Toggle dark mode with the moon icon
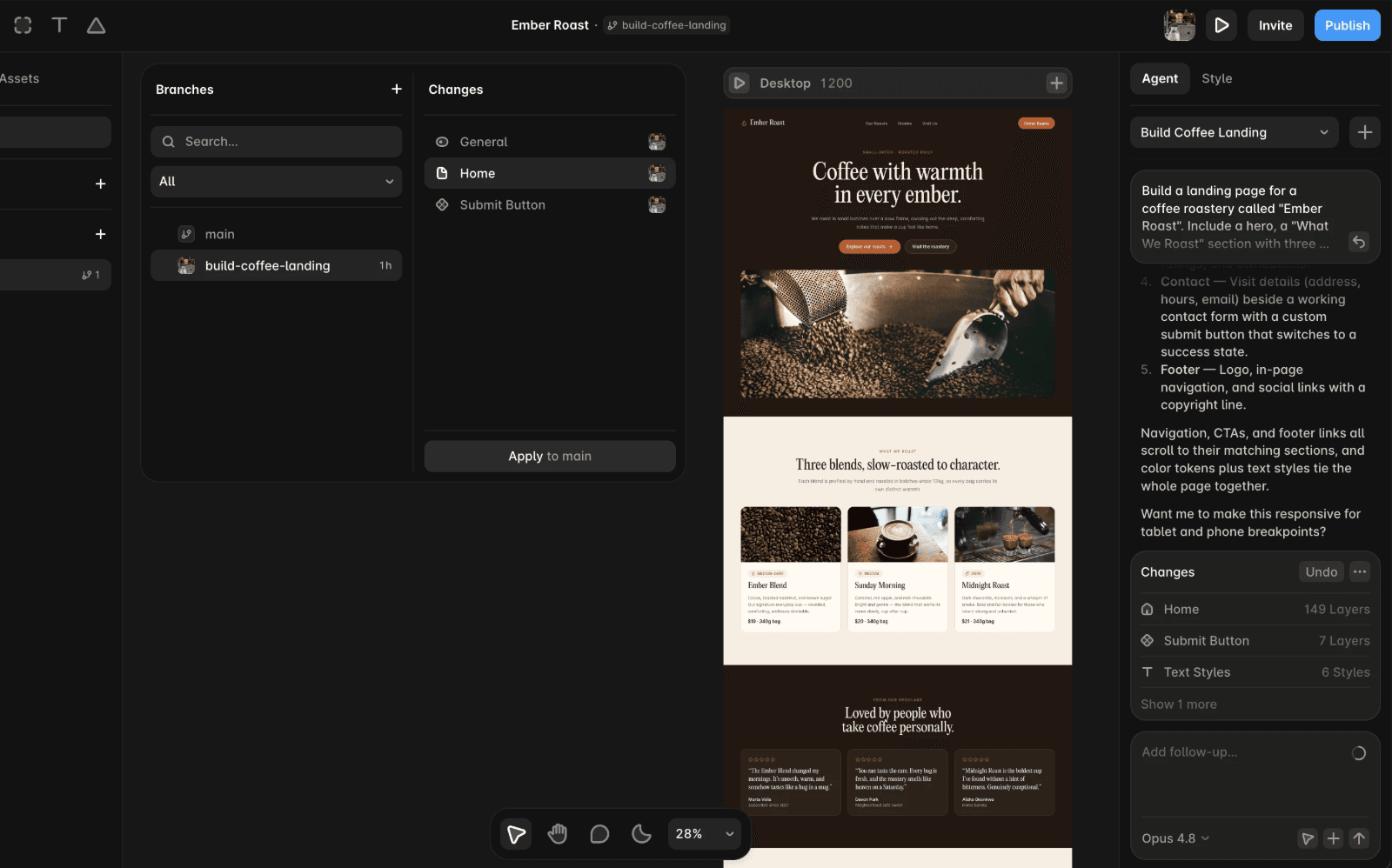 pos(641,834)
